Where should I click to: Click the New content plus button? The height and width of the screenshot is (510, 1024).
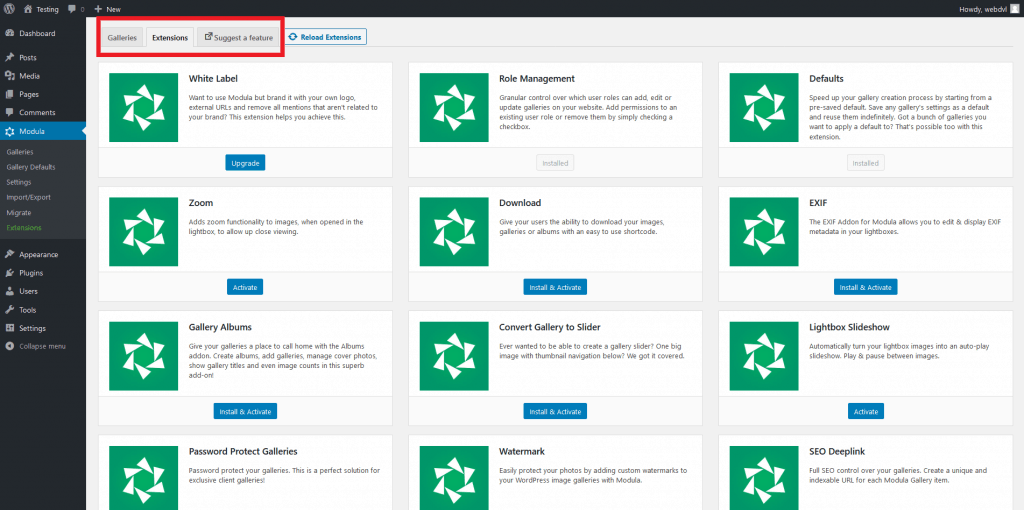[x=108, y=9]
